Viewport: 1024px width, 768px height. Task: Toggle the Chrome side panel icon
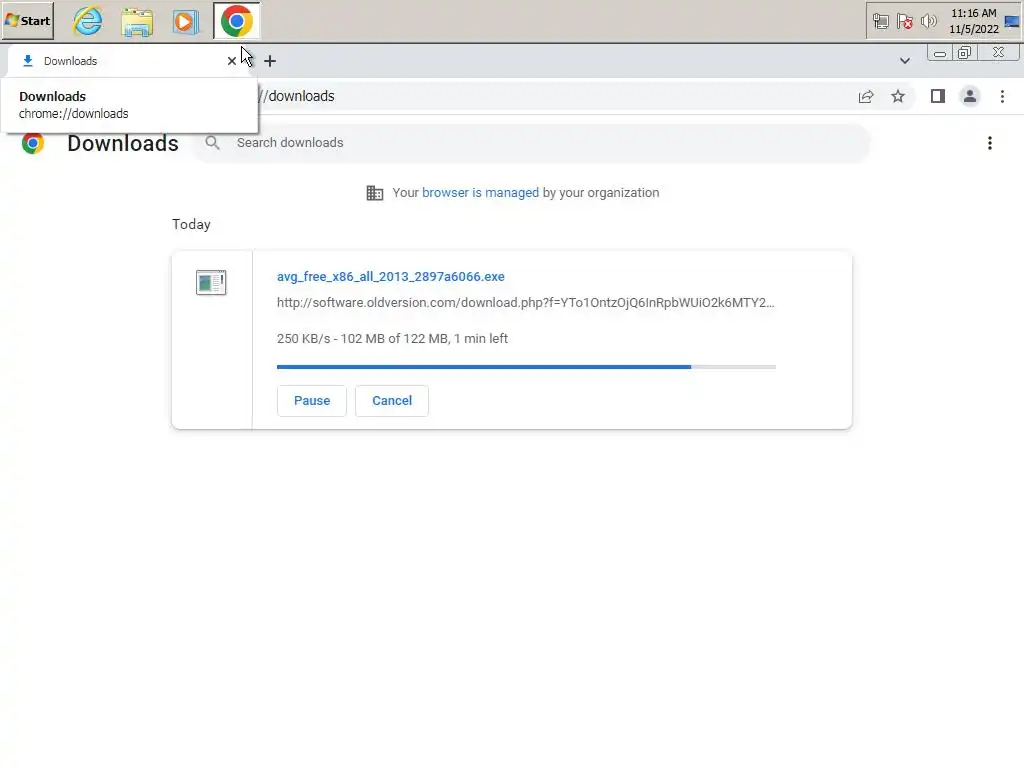[938, 97]
